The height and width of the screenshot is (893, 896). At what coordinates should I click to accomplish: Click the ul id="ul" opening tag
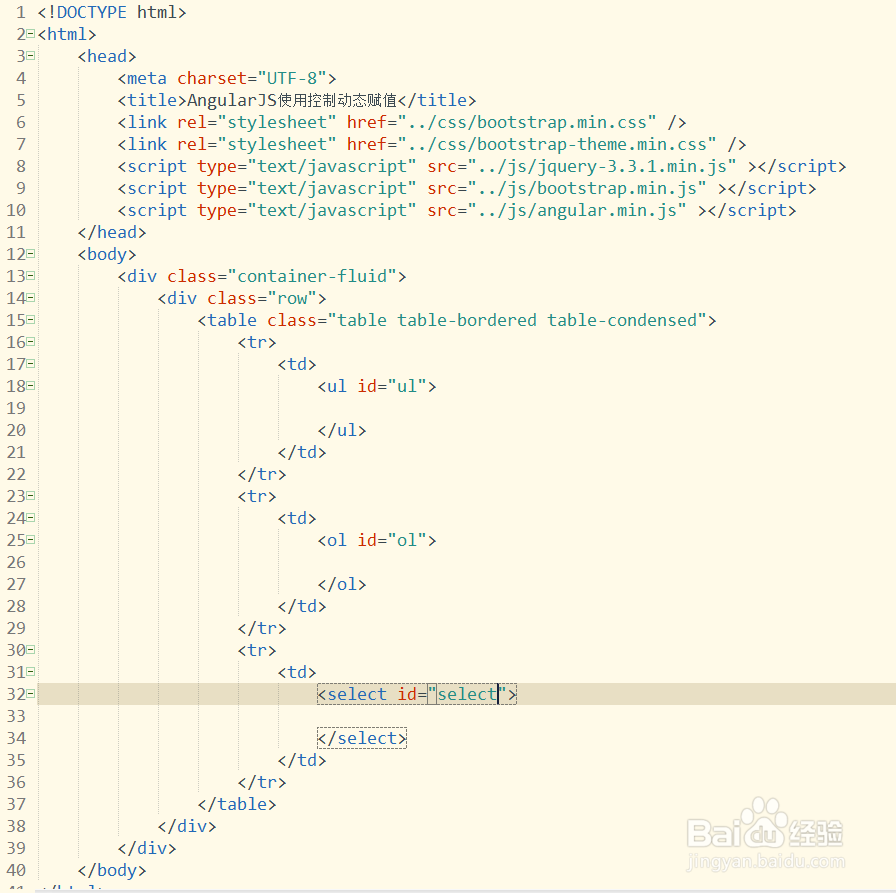(x=377, y=386)
